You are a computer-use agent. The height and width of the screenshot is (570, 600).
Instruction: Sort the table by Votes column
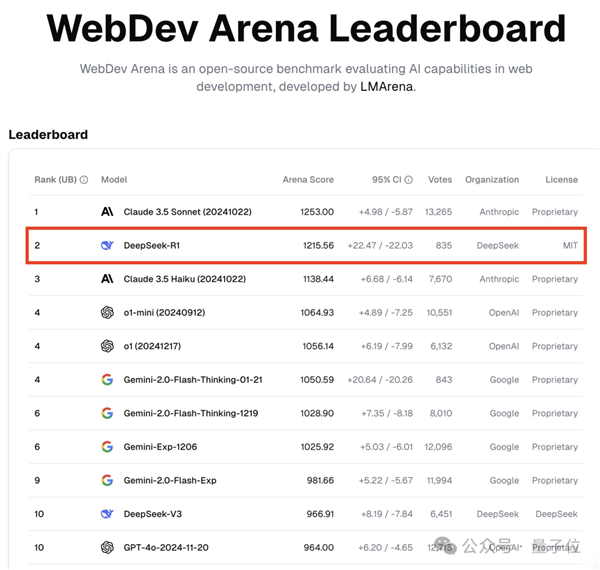pos(440,180)
